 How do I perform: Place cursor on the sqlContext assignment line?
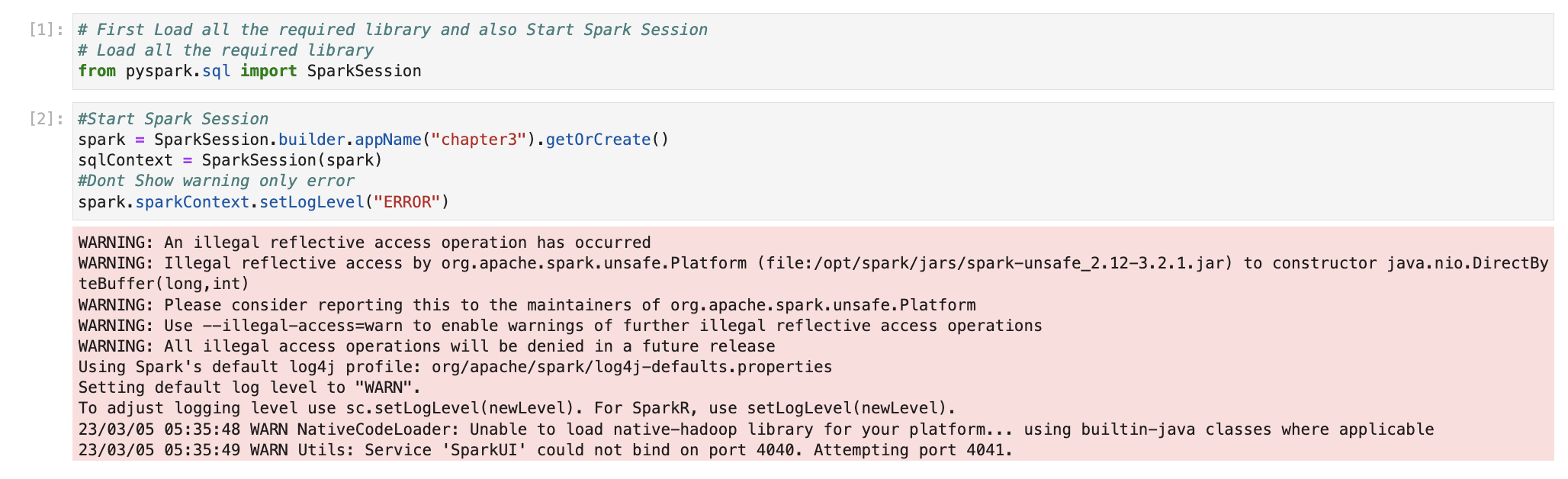pos(230,160)
